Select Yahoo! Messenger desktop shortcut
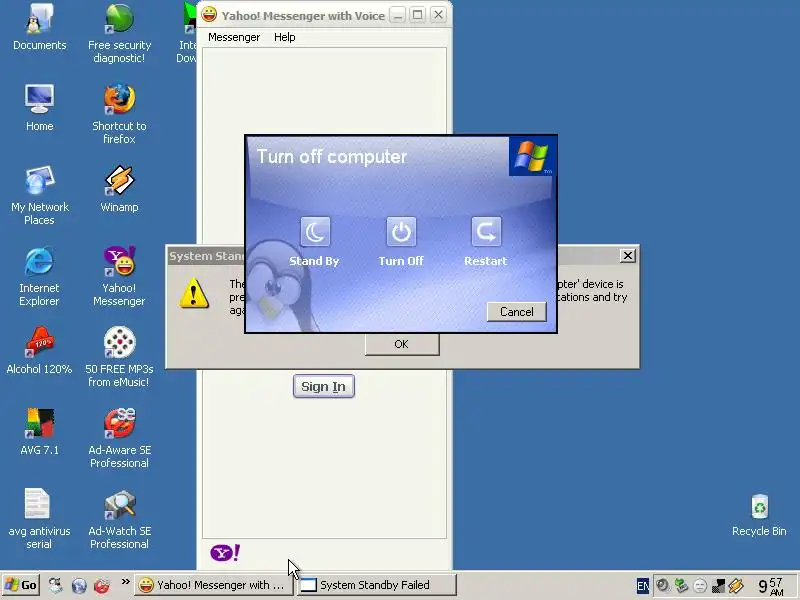The width and height of the screenshot is (800, 600). click(119, 276)
